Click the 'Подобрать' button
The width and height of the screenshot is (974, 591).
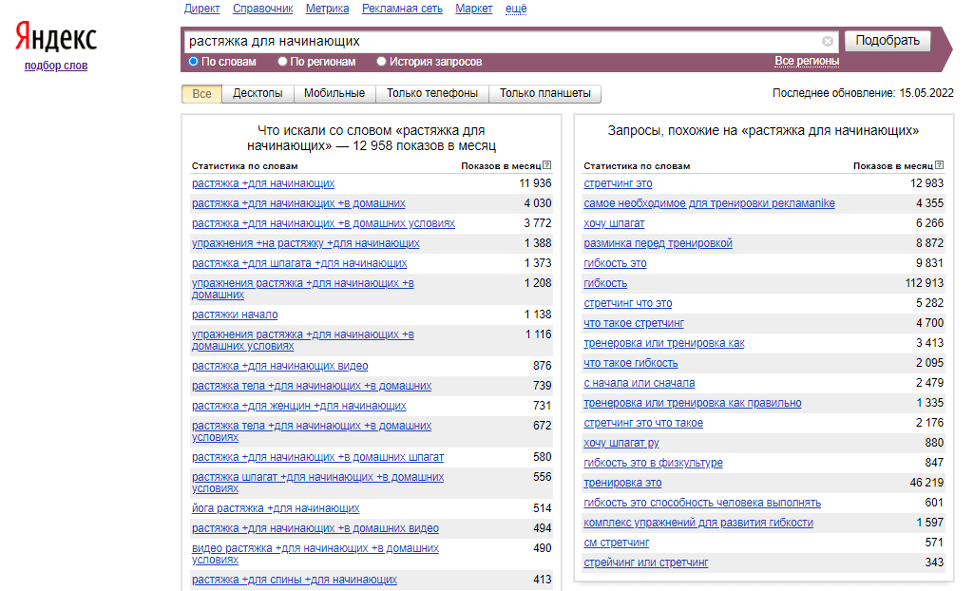pyautogui.click(x=887, y=41)
